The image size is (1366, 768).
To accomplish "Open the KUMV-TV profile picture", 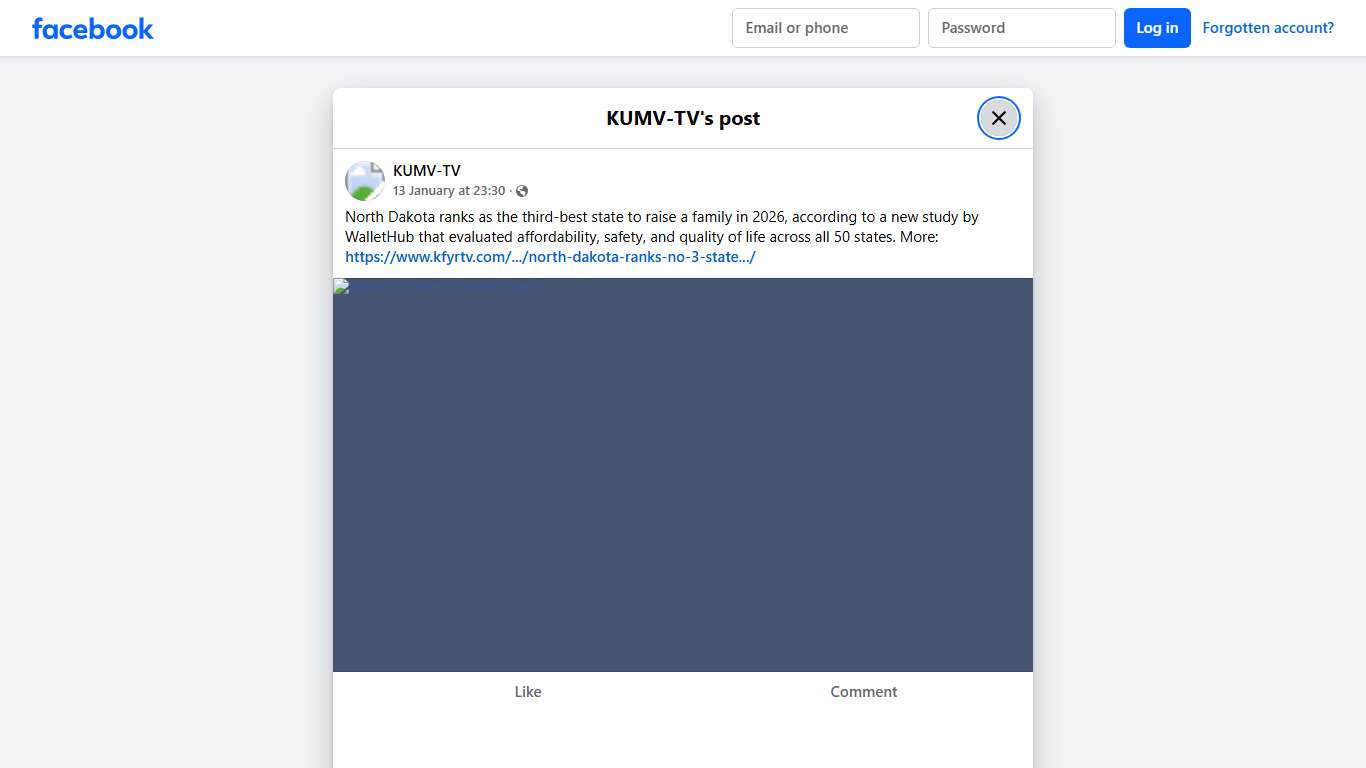I will tap(364, 180).
